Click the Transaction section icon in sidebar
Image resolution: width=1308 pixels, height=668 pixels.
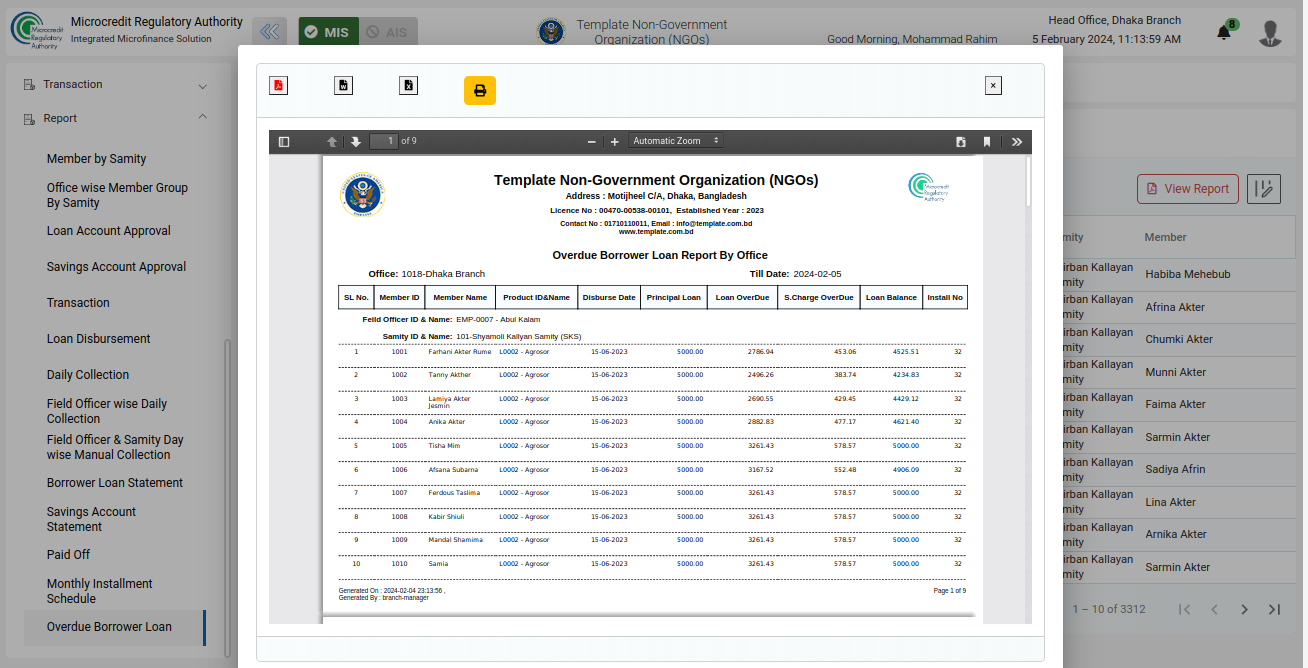click(x=29, y=85)
